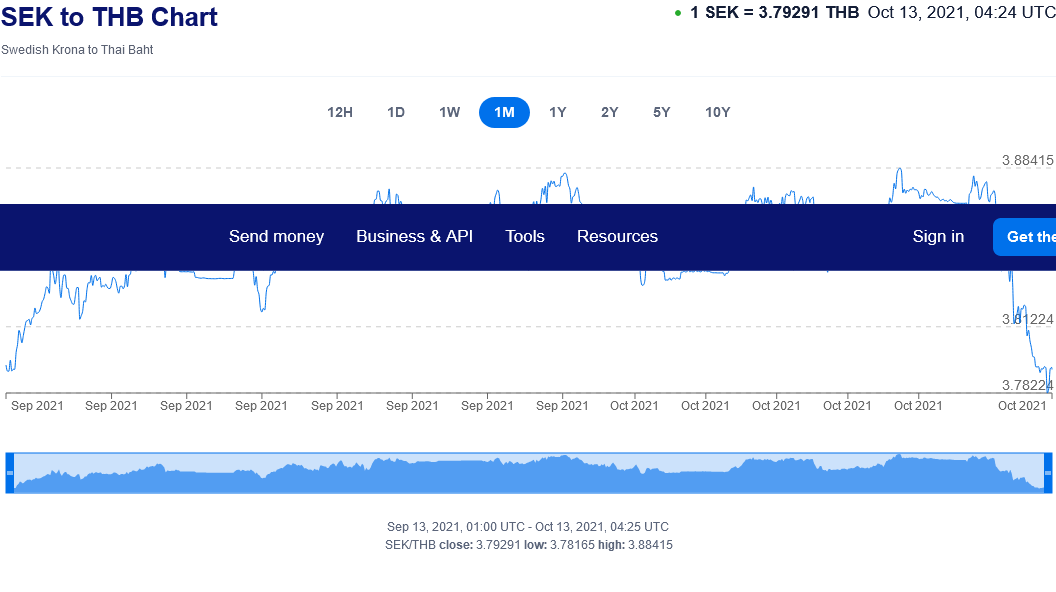Viewport: 1056px width, 592px height.
Task: Click the 1 SEK = 3.79291 THB rate
Action: point(774,12)
